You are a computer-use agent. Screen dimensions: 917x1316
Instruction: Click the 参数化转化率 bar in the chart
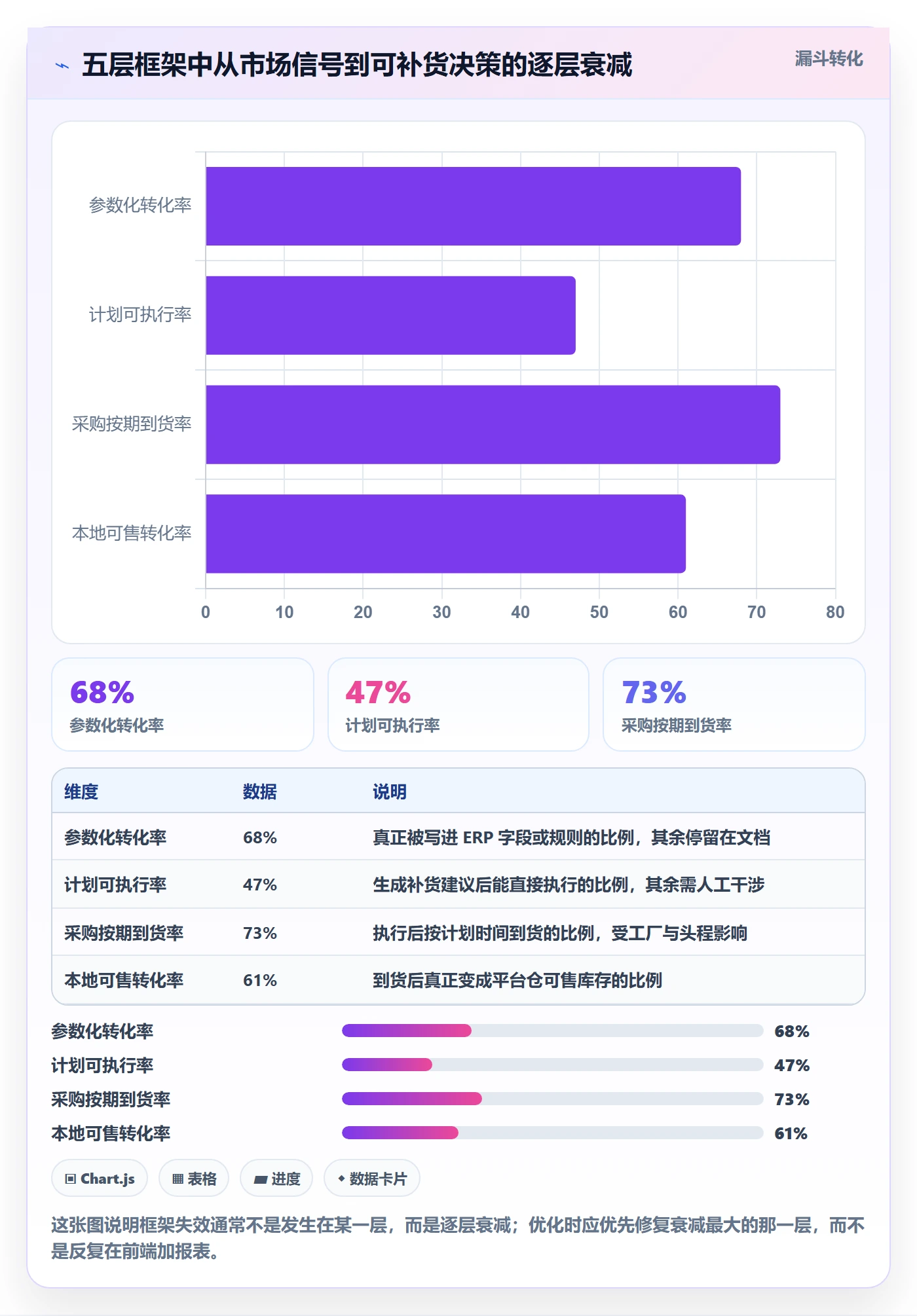tap(473, 206)
